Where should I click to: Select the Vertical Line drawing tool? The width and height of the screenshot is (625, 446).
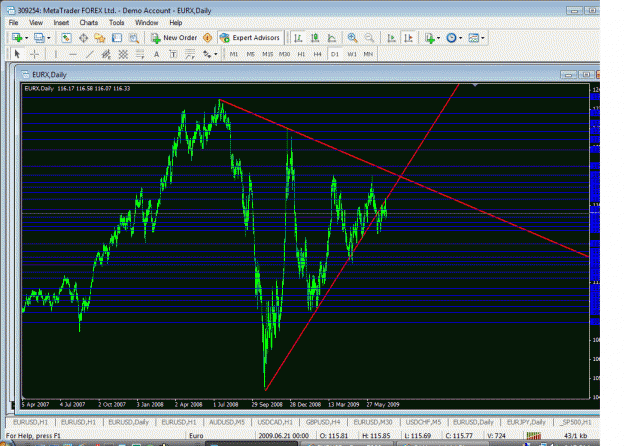[55, 54]
